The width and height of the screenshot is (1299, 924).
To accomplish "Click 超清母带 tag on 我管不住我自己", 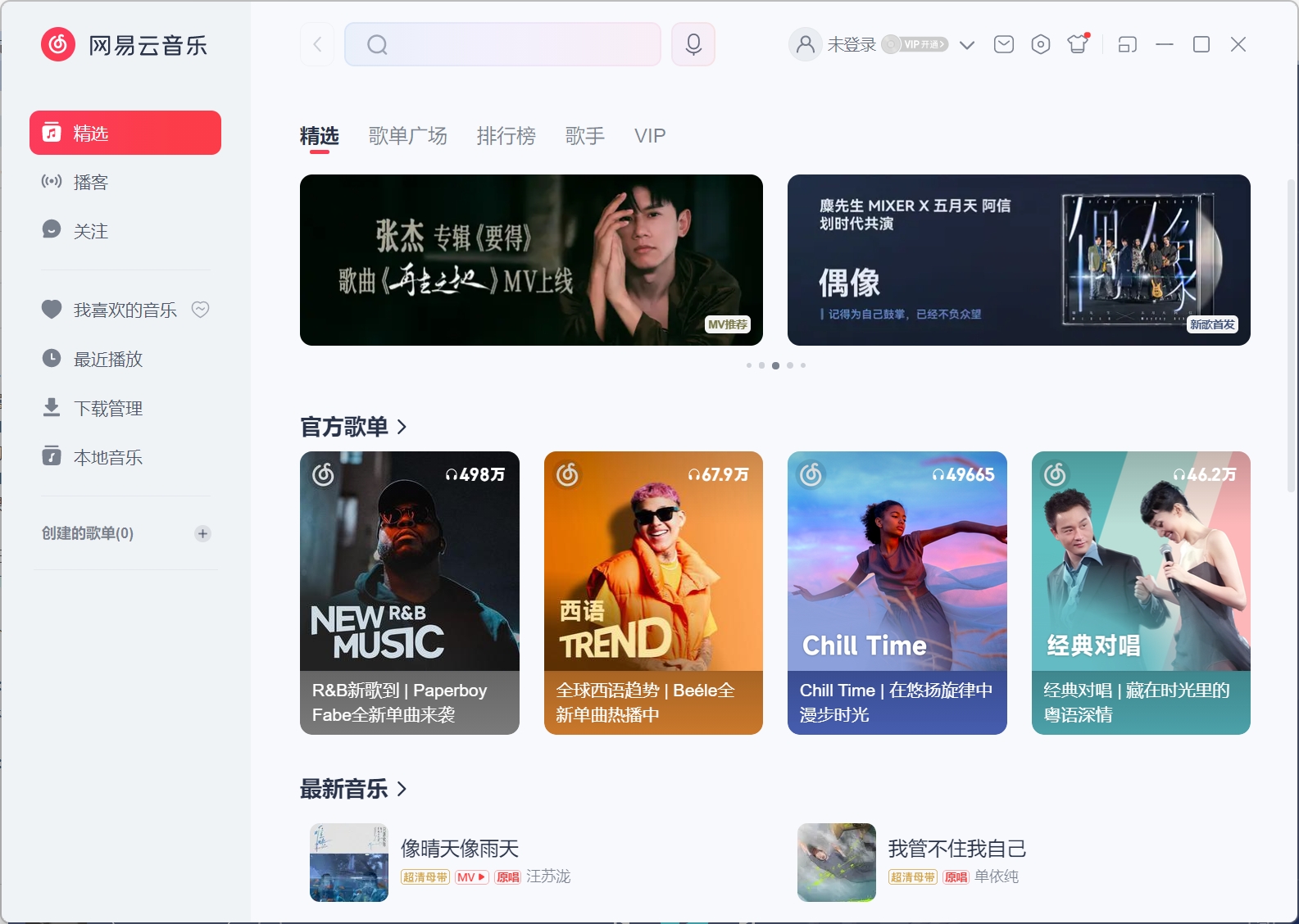I will 913,877.
